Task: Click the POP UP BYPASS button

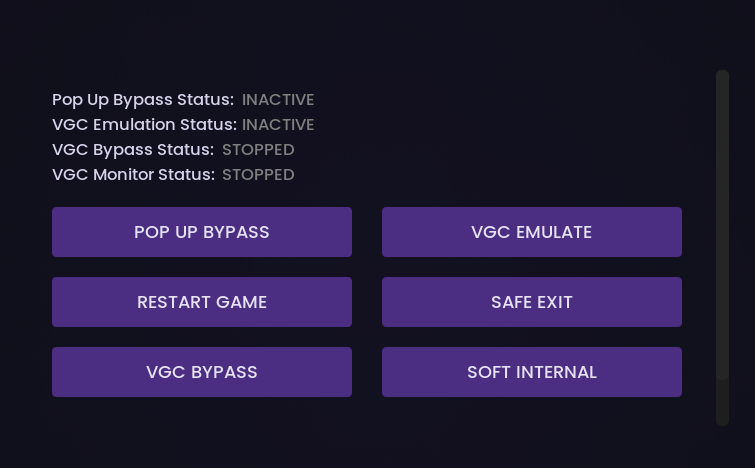Action: (202, 232)
